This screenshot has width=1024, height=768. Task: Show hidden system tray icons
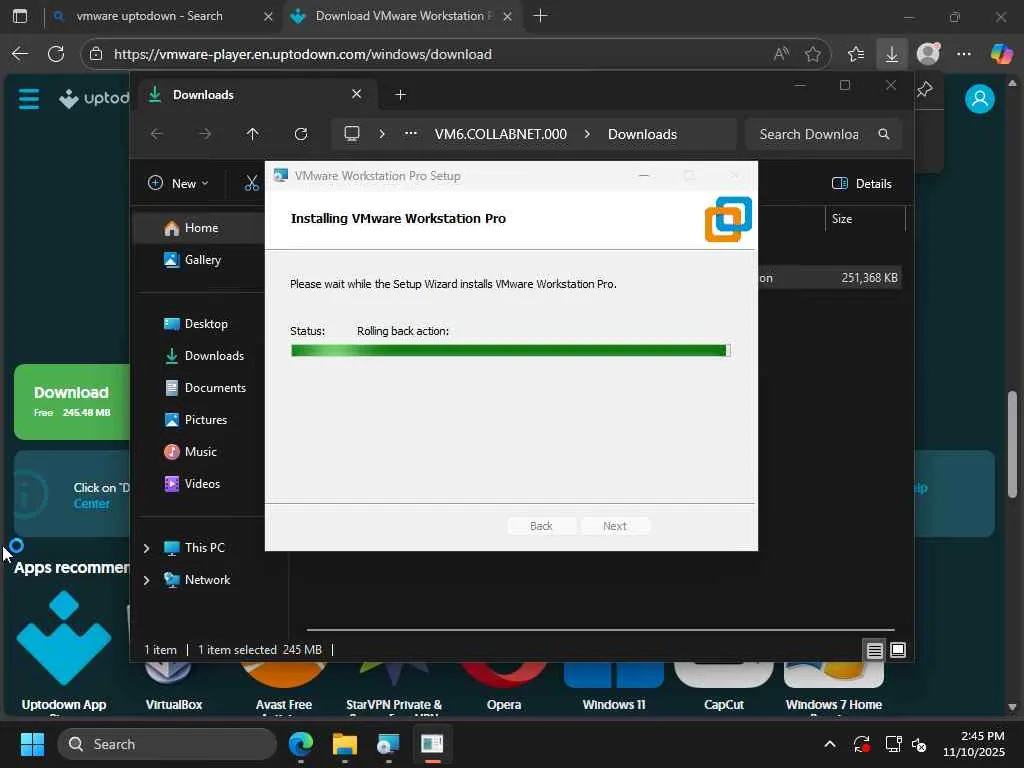coord(829,744)
